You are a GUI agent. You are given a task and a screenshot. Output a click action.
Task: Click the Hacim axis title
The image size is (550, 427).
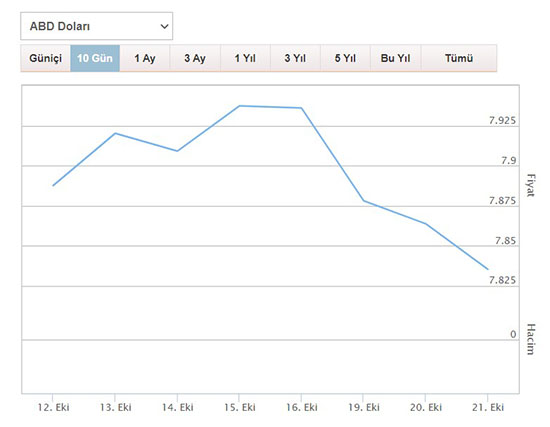point(530,339)
